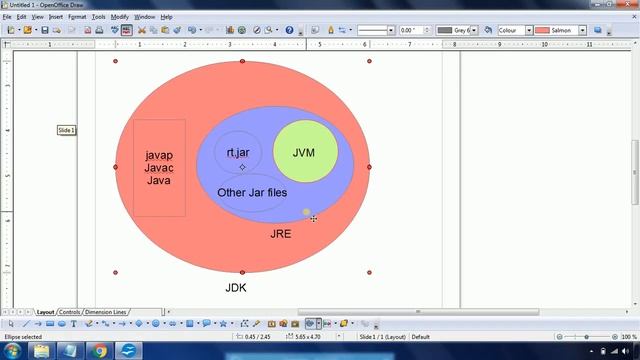This screenshot has width=640, height=360.
Task: Click the Format Paintbrush icon
Action: click(177, 30)
